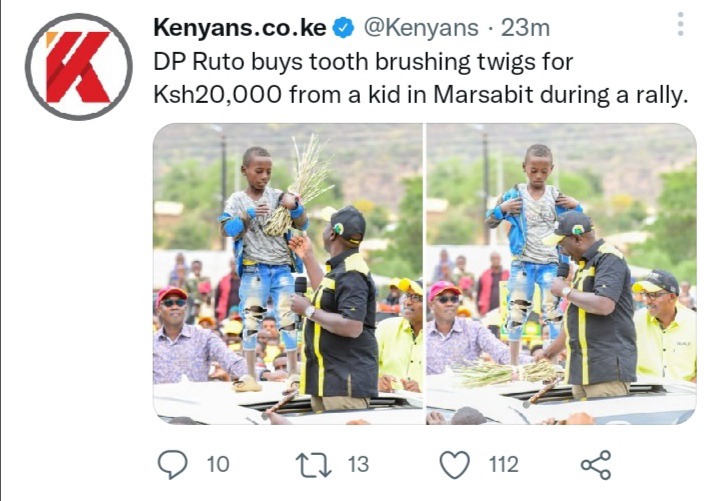
Task: Click the word Marsabit in tweet text
Action: 483,95
